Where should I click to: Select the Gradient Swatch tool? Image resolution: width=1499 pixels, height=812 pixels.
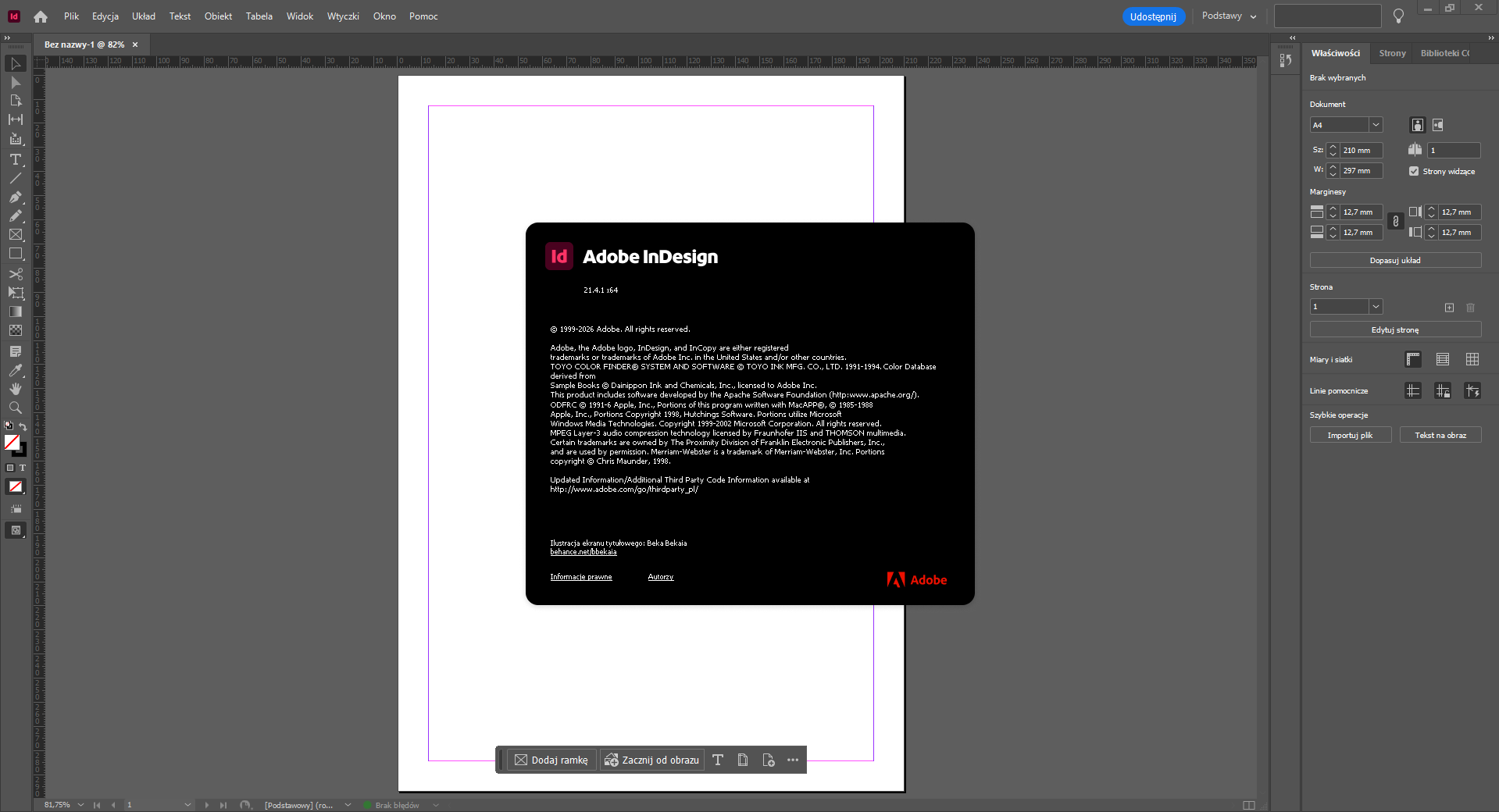click(16, 312)
